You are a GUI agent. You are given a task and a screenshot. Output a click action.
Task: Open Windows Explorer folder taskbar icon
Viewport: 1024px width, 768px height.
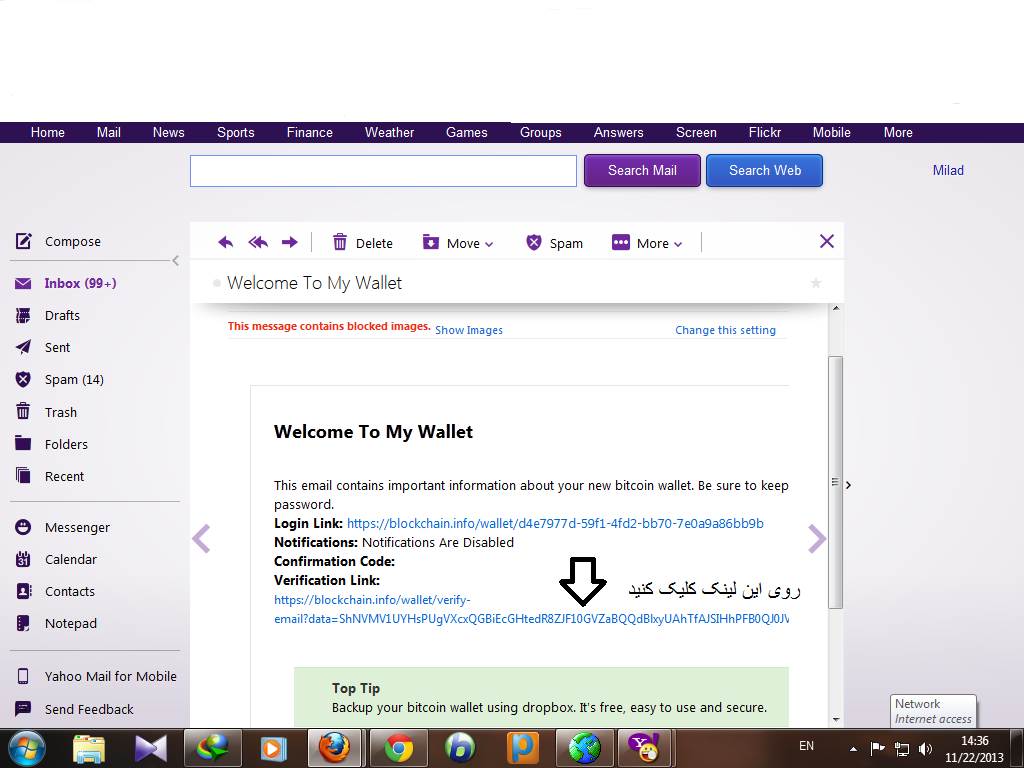[x=89, y=748]
